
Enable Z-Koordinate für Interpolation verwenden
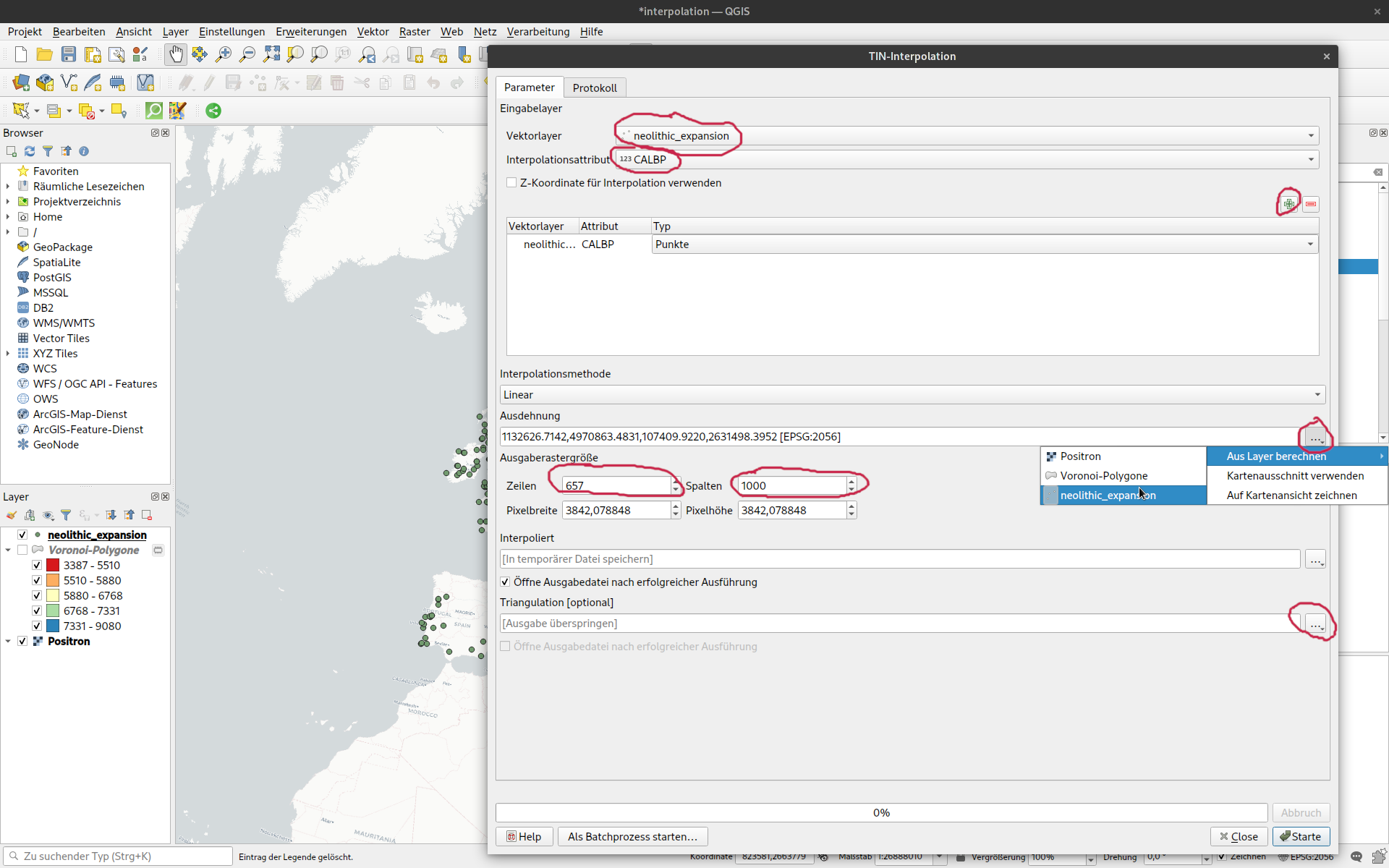(512, 183)
